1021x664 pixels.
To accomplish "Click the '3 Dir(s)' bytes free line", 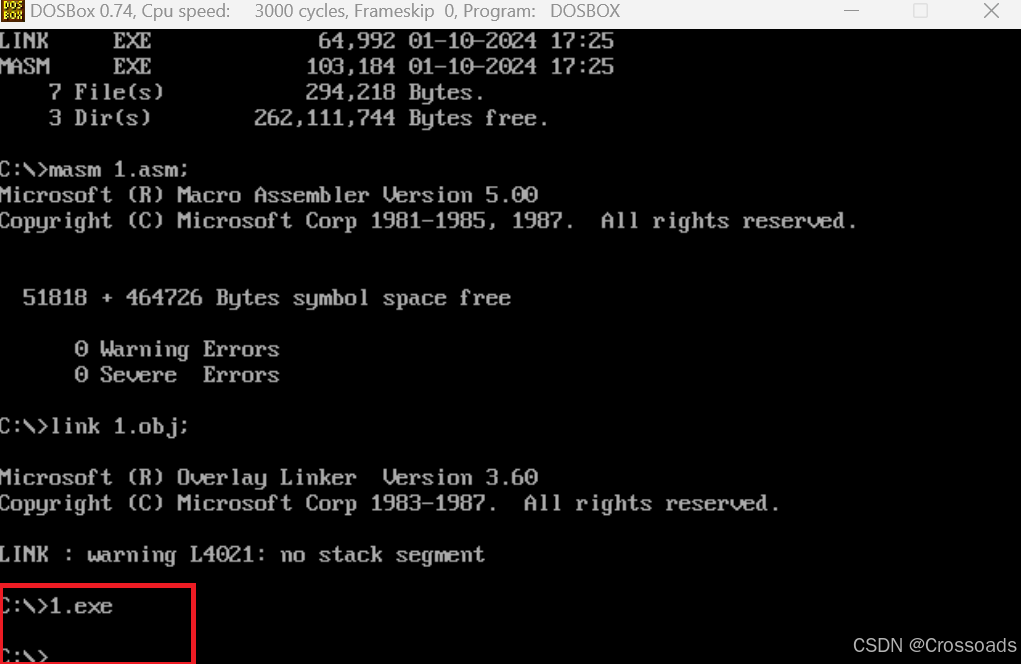I will pos(298,118).
